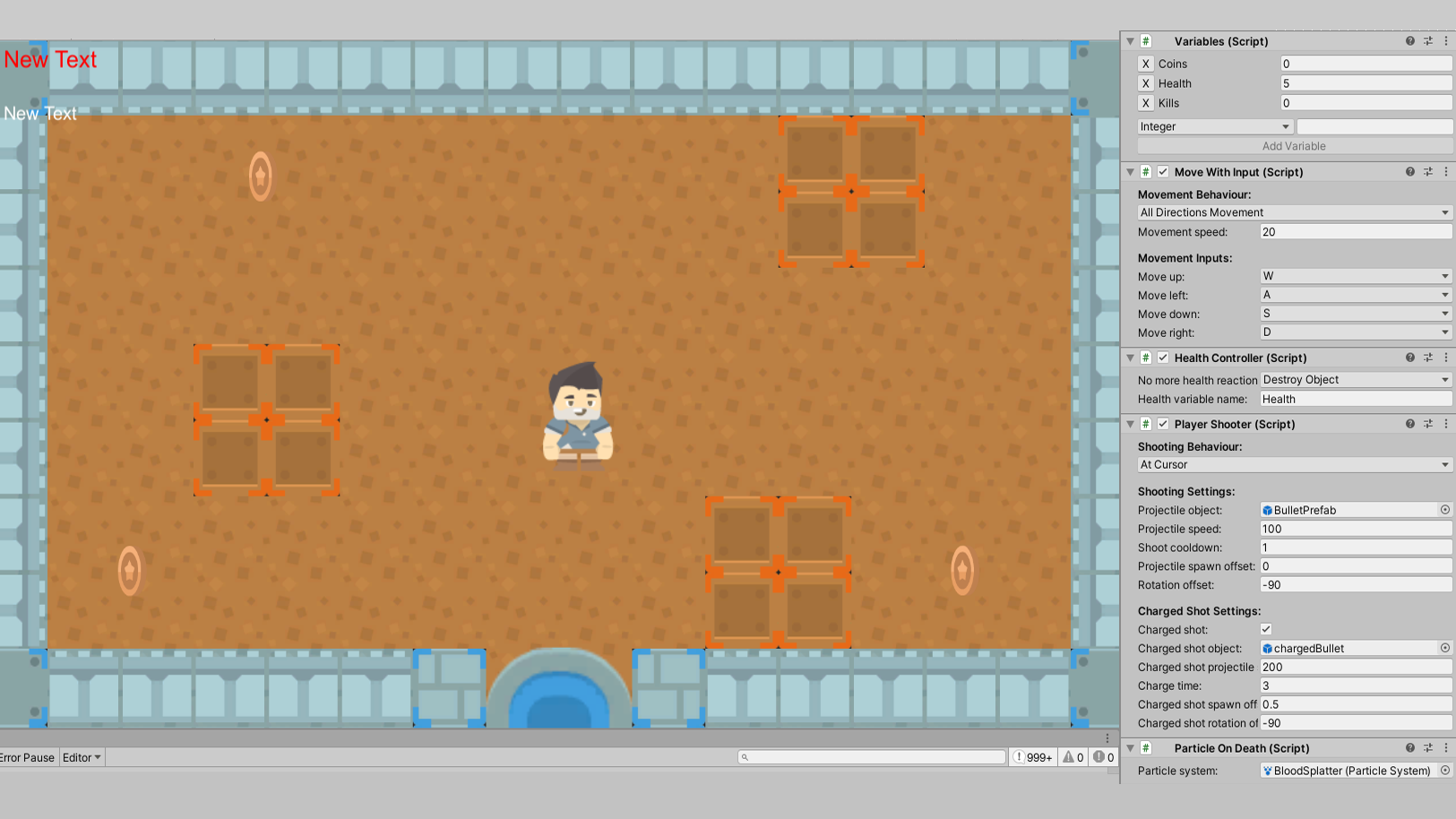Toggle the Charged shot checkbox

[x=1266, y=629]
